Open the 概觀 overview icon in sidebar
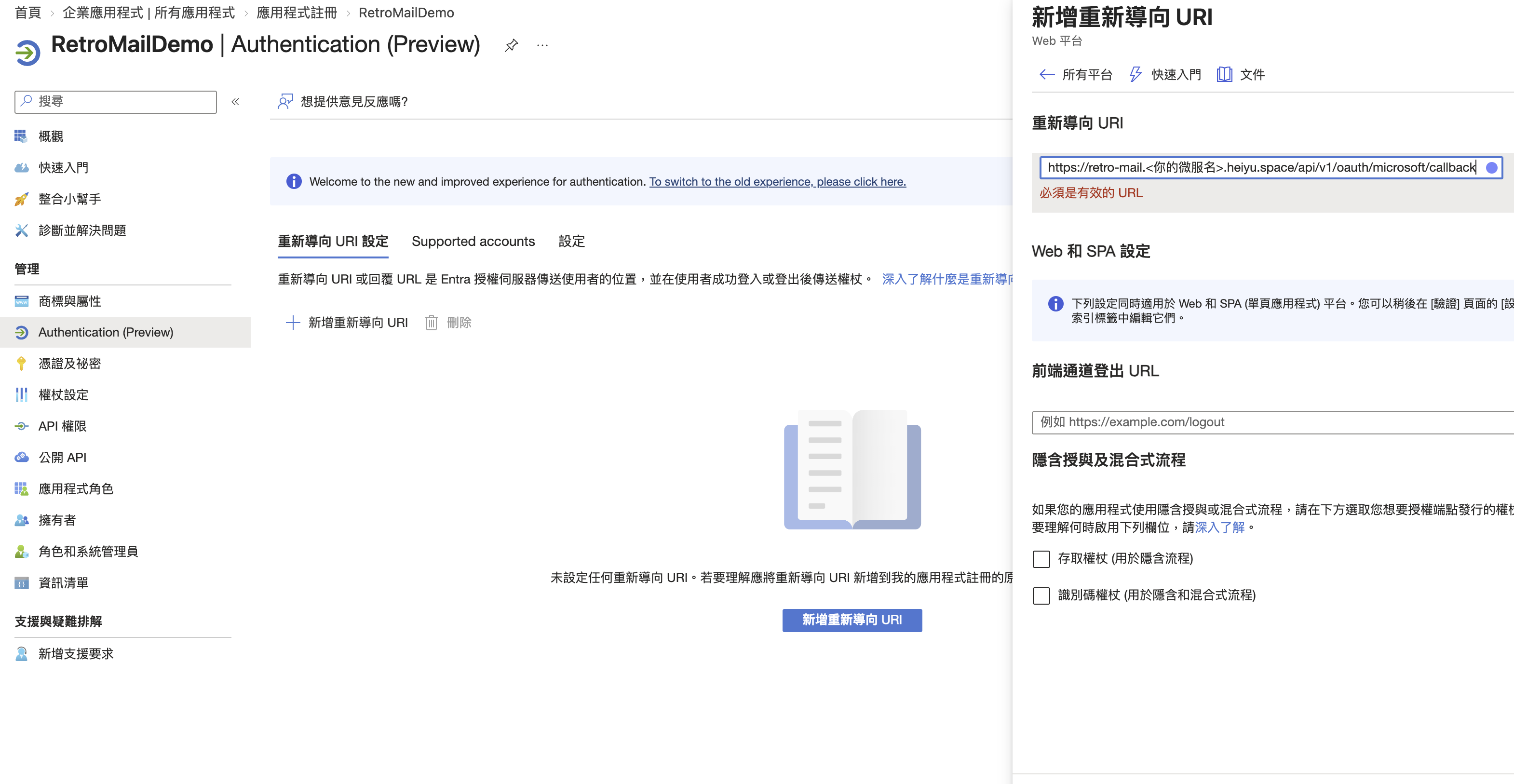The image size is (1514, 784). [x=21, y=136]
